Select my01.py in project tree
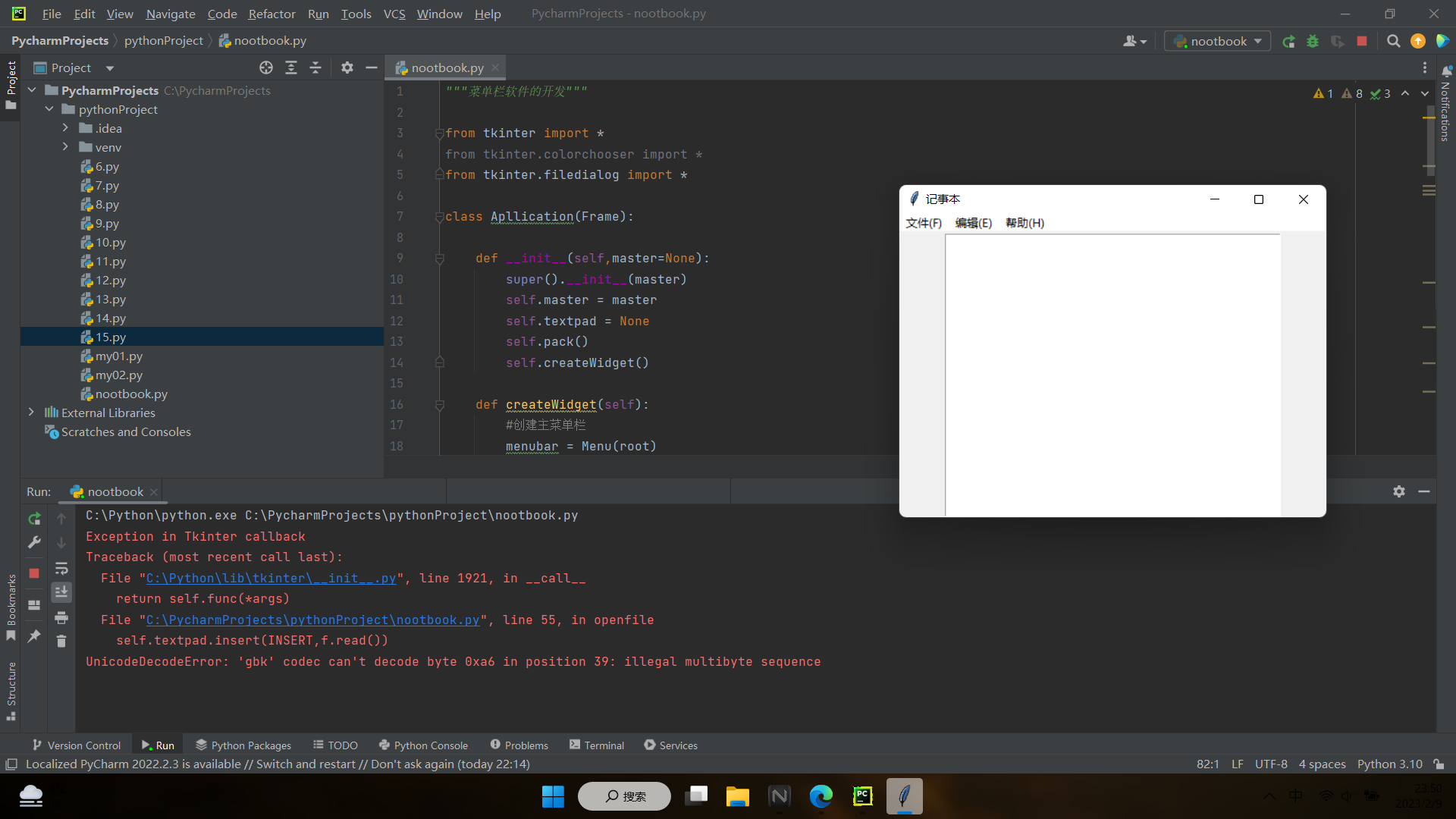The height and width of the screenshot is (819, 1456). (119, 356)
